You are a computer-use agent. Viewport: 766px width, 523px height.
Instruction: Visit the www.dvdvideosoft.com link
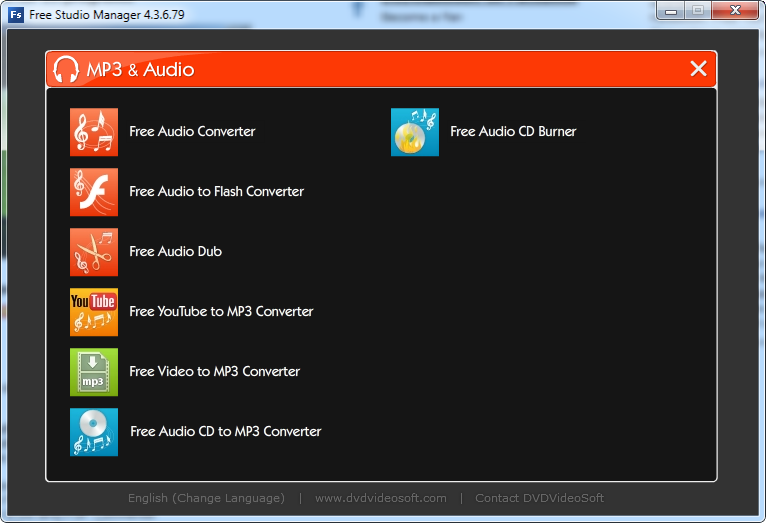click(x=381, y=498)
